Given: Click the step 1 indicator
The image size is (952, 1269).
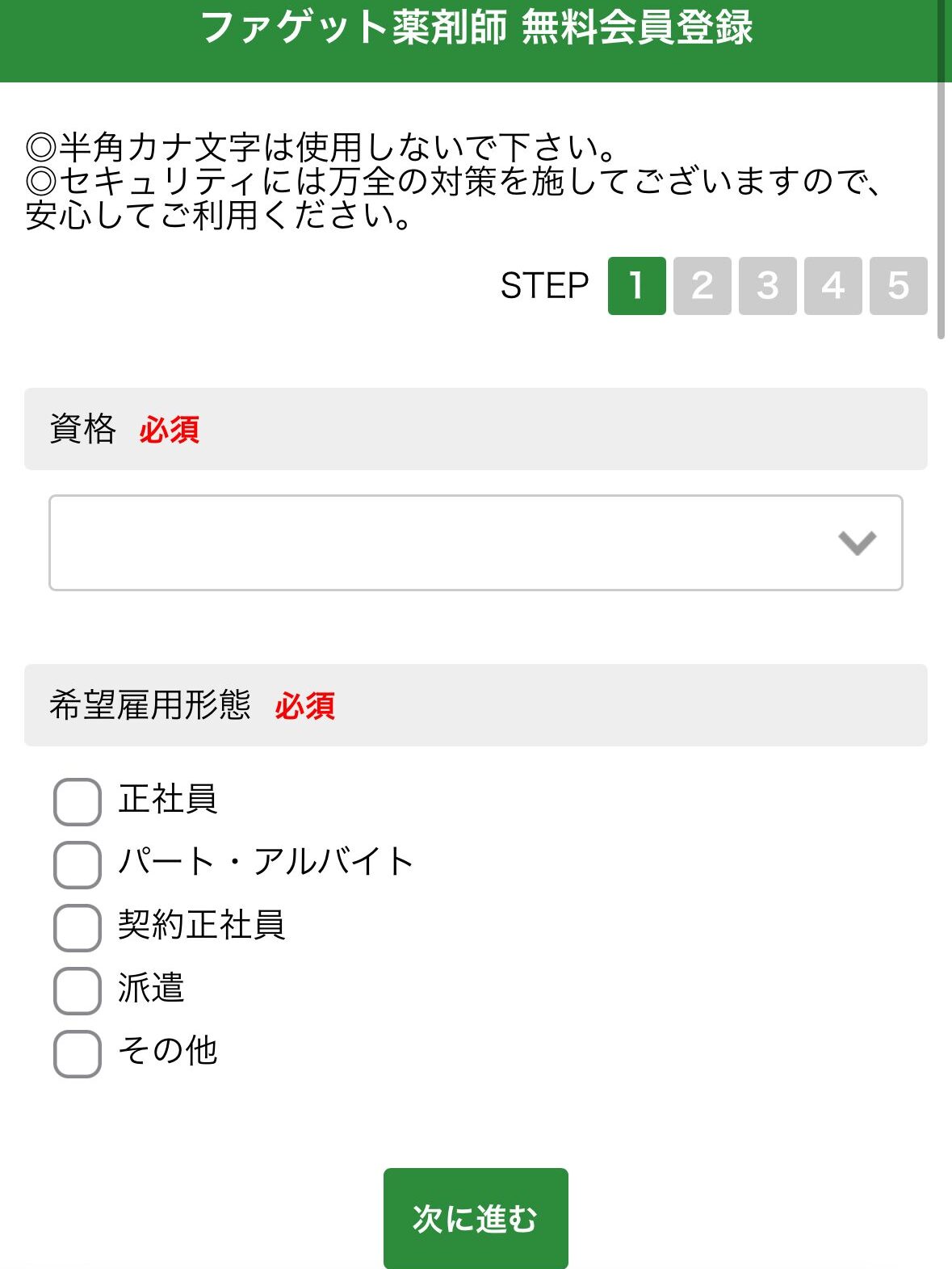Looking at the screenshot, I should point(636,286).
